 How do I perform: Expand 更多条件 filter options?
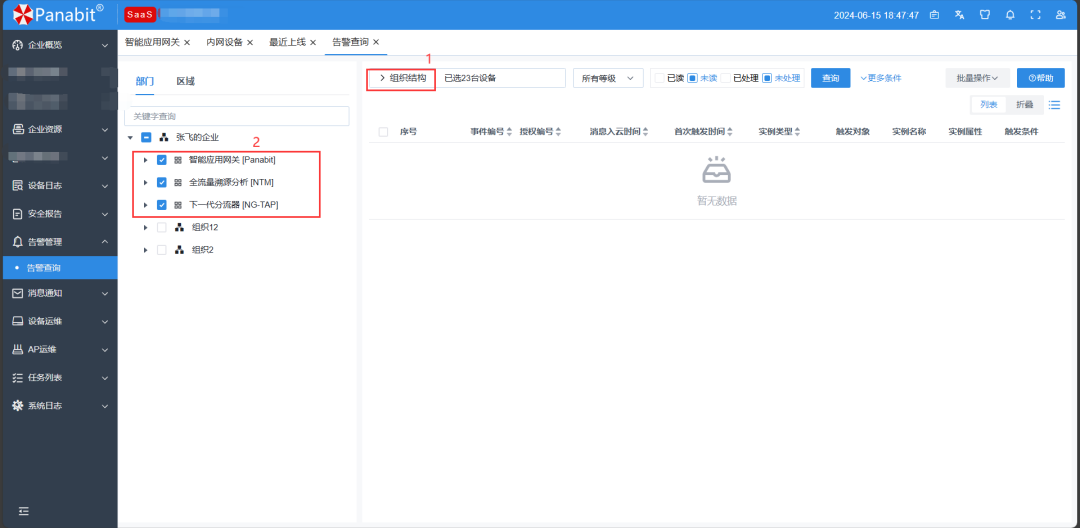pos(880,78)
